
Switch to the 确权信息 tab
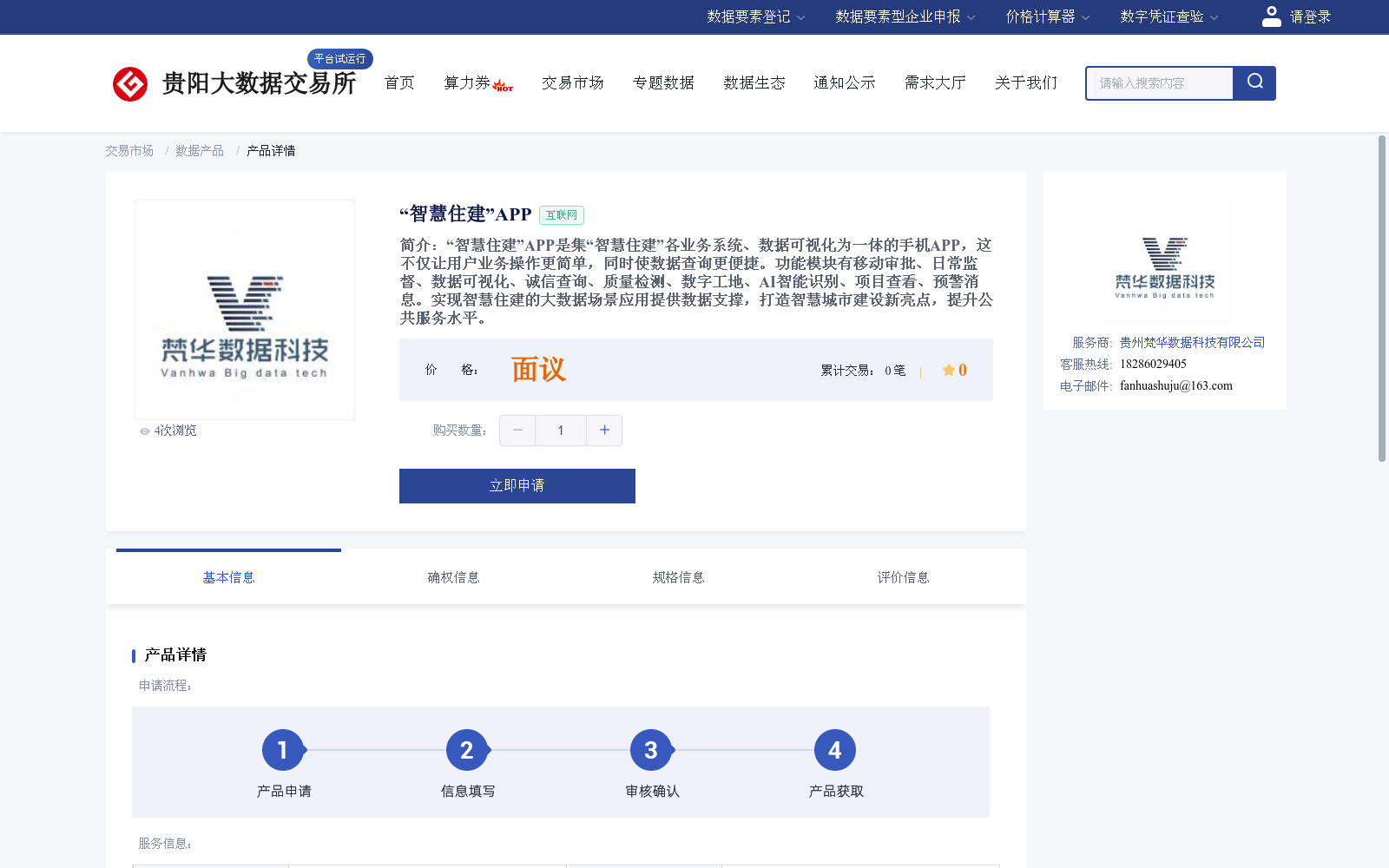point(453,577)
